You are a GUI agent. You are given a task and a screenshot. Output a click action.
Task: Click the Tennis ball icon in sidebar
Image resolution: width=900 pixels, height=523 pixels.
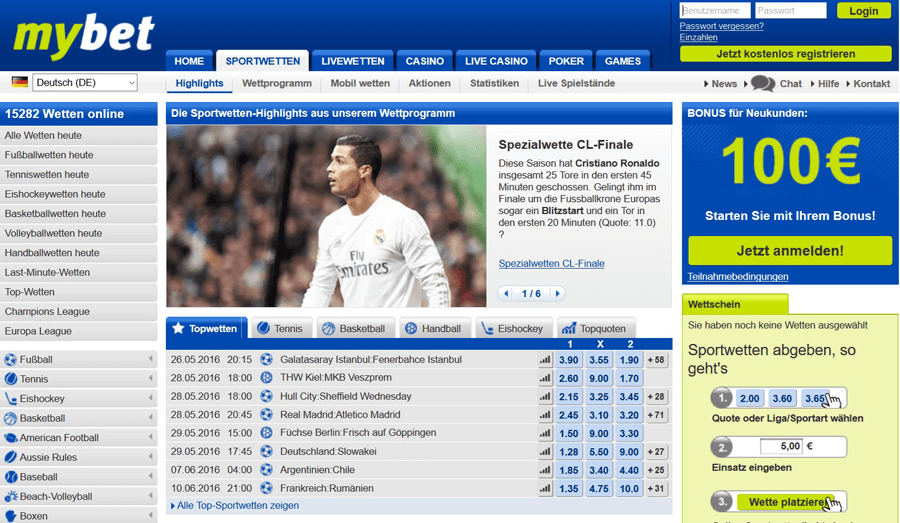pyautogui.click(x=10, y=379)
